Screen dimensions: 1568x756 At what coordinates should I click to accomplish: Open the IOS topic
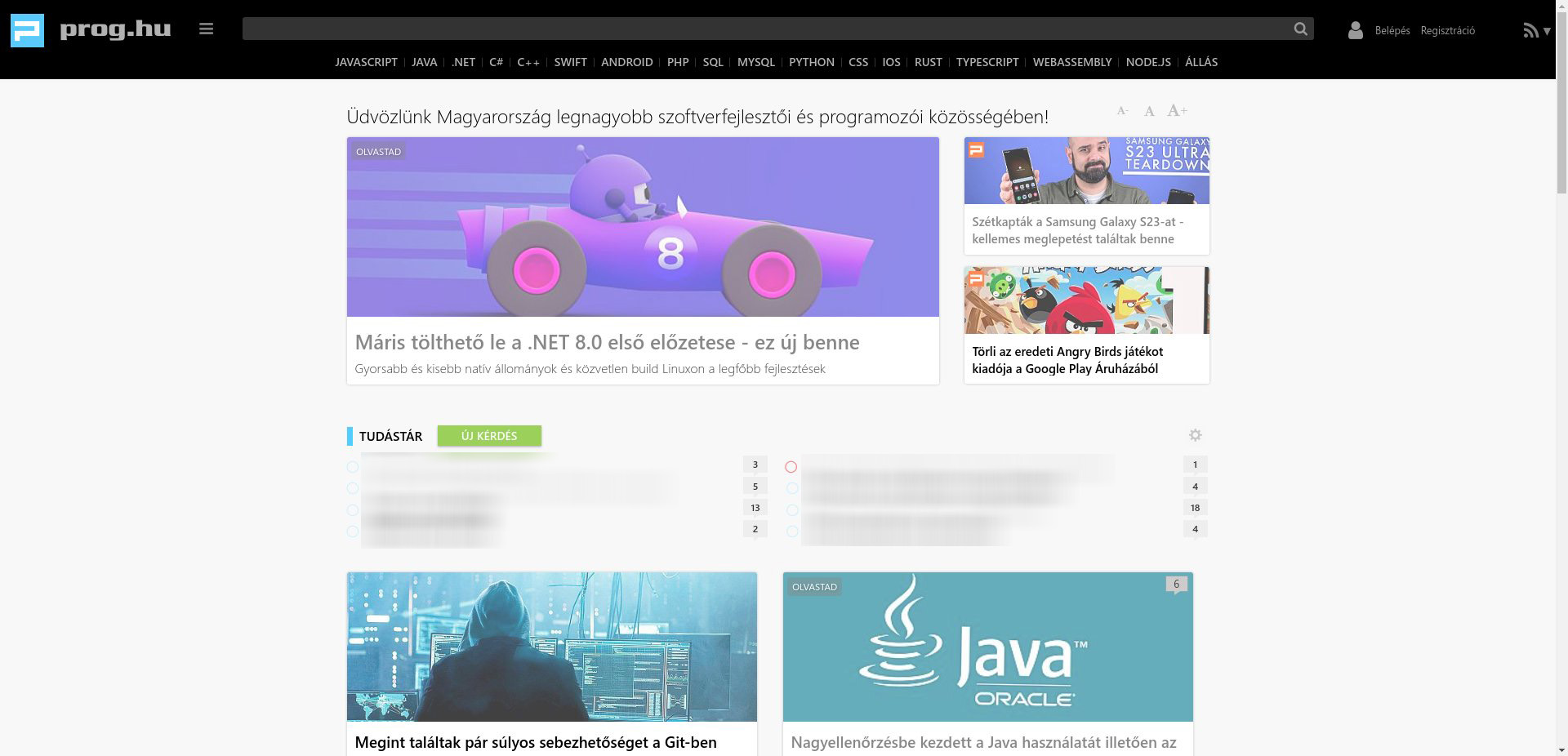point(891,62)
